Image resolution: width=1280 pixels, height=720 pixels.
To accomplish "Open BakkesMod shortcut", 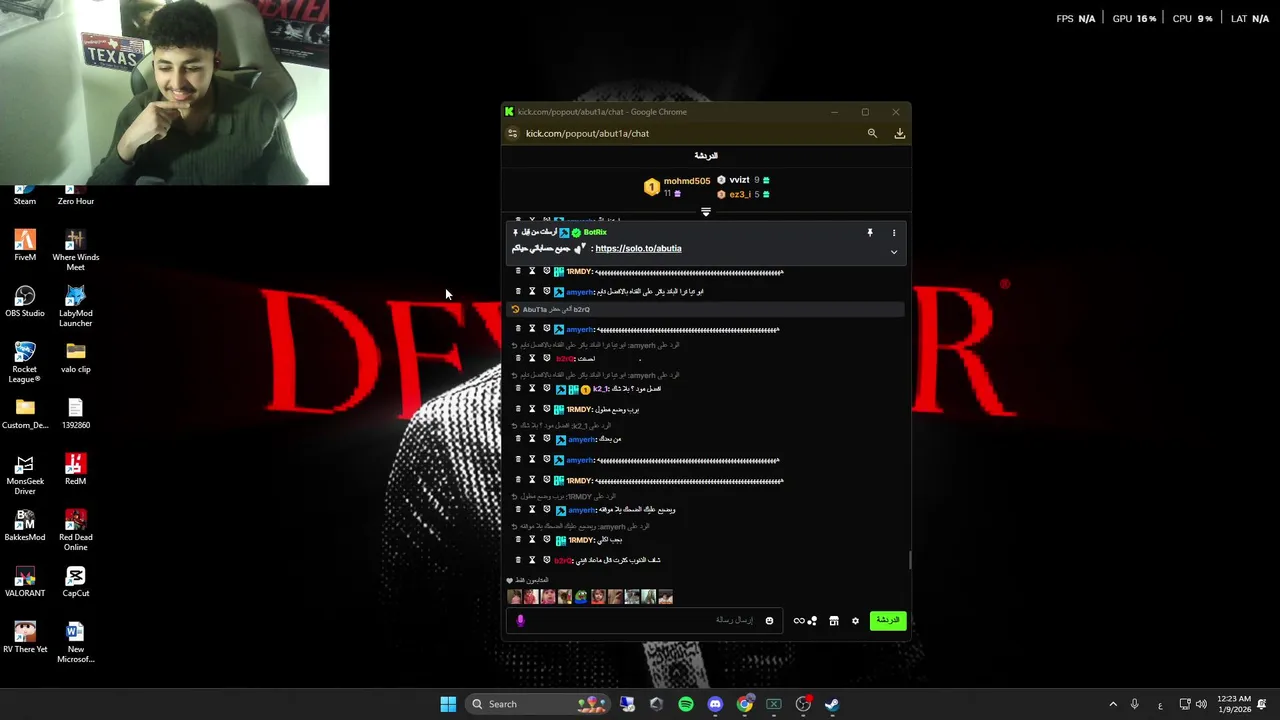I will point(25,525).
